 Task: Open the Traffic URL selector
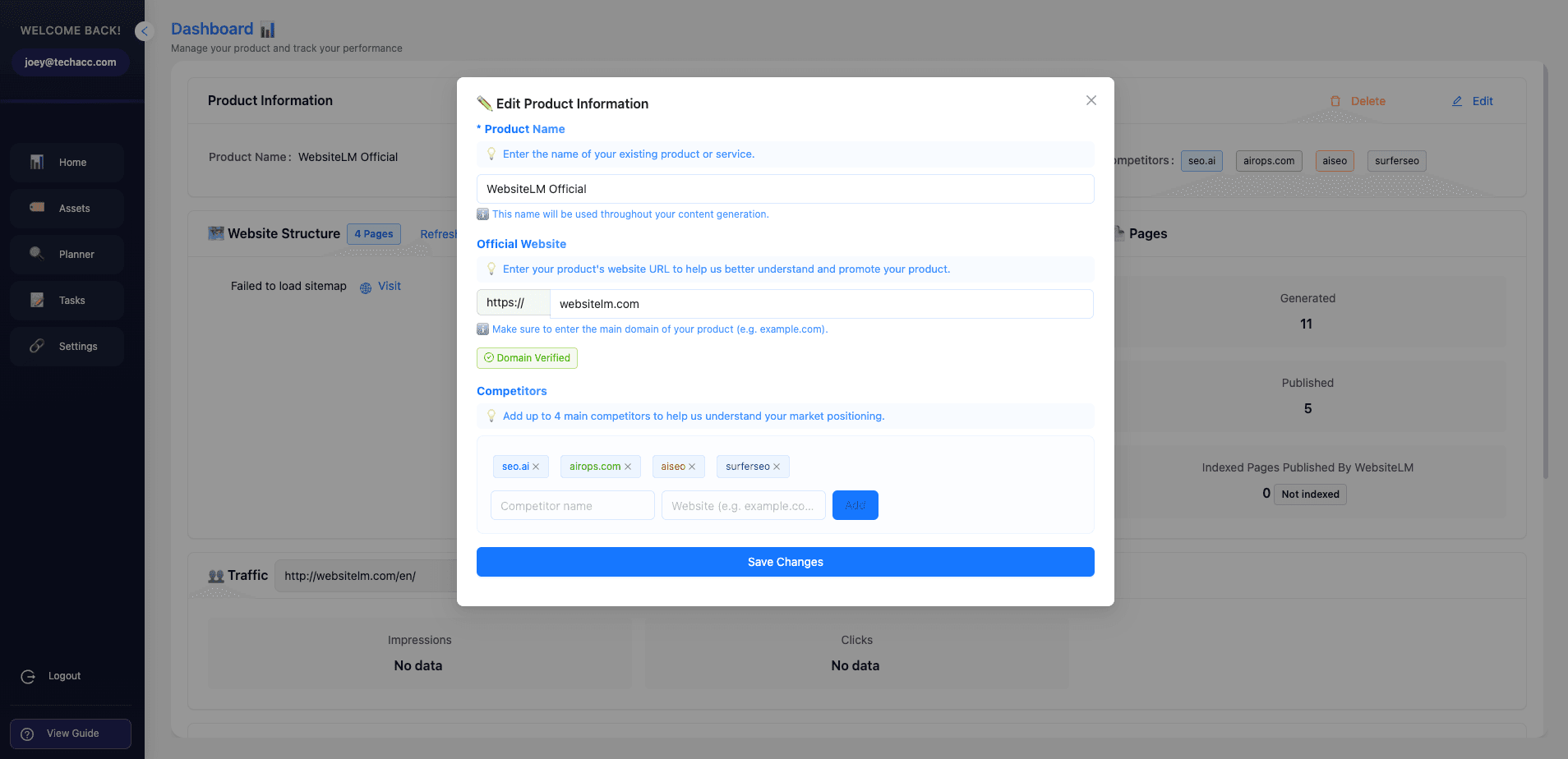[x=367, y=576]
